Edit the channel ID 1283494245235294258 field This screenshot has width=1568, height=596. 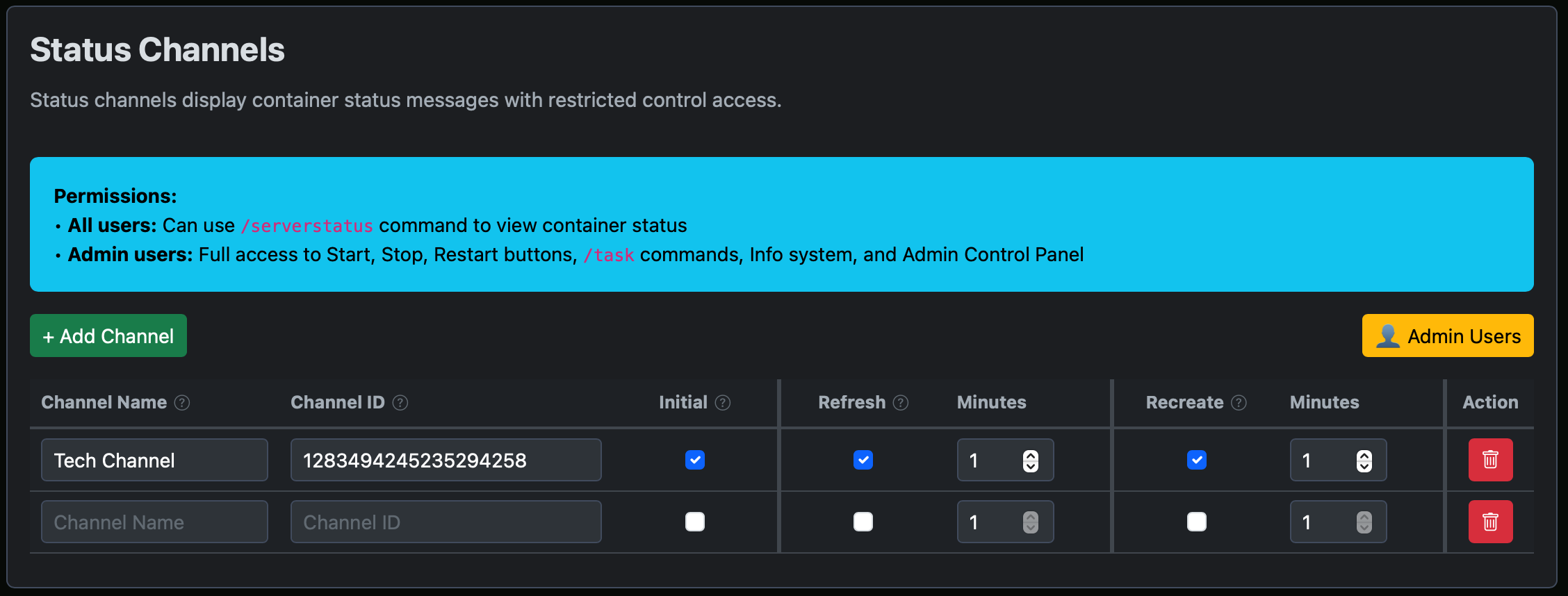pyautogui.click(x=446, y=460)
